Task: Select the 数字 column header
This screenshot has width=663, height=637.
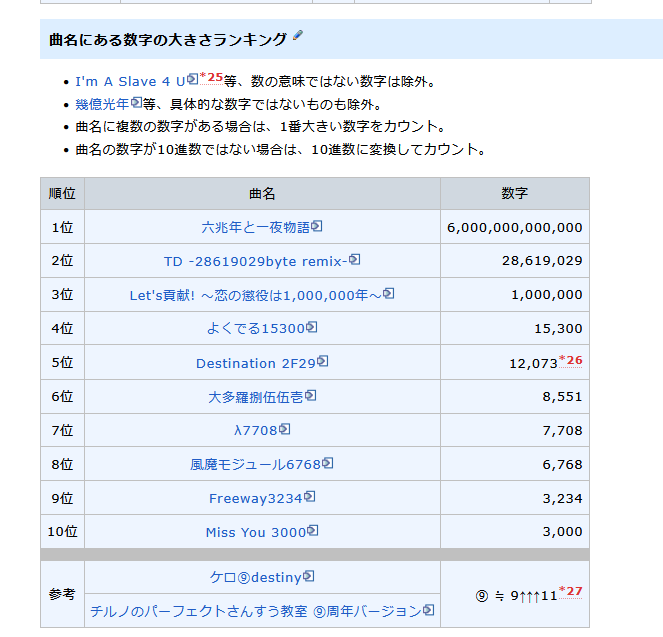Action: [x=515, y=194]
